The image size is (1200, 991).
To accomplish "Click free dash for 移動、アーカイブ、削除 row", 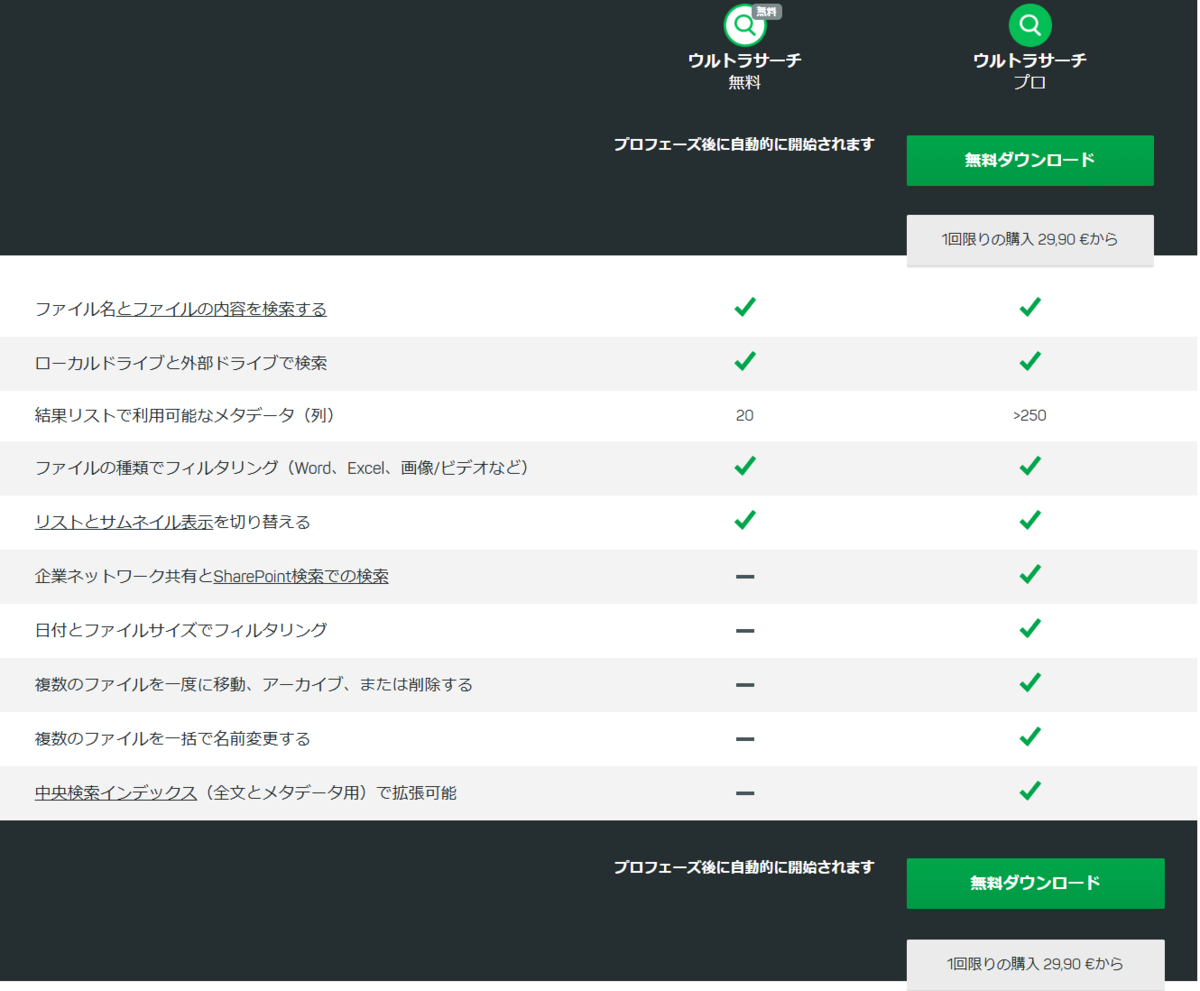I will pos(744,685).
